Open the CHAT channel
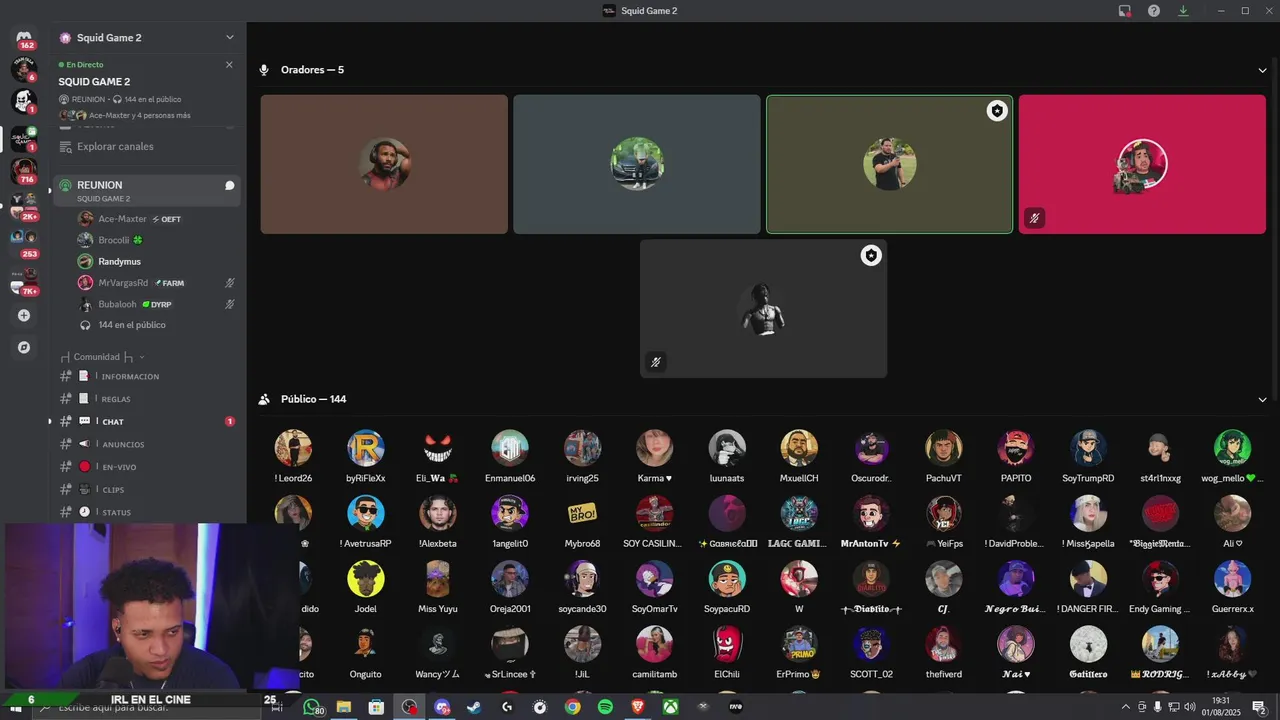The image size is (1280, 720). pyautogui.click(x=146, y=422)
